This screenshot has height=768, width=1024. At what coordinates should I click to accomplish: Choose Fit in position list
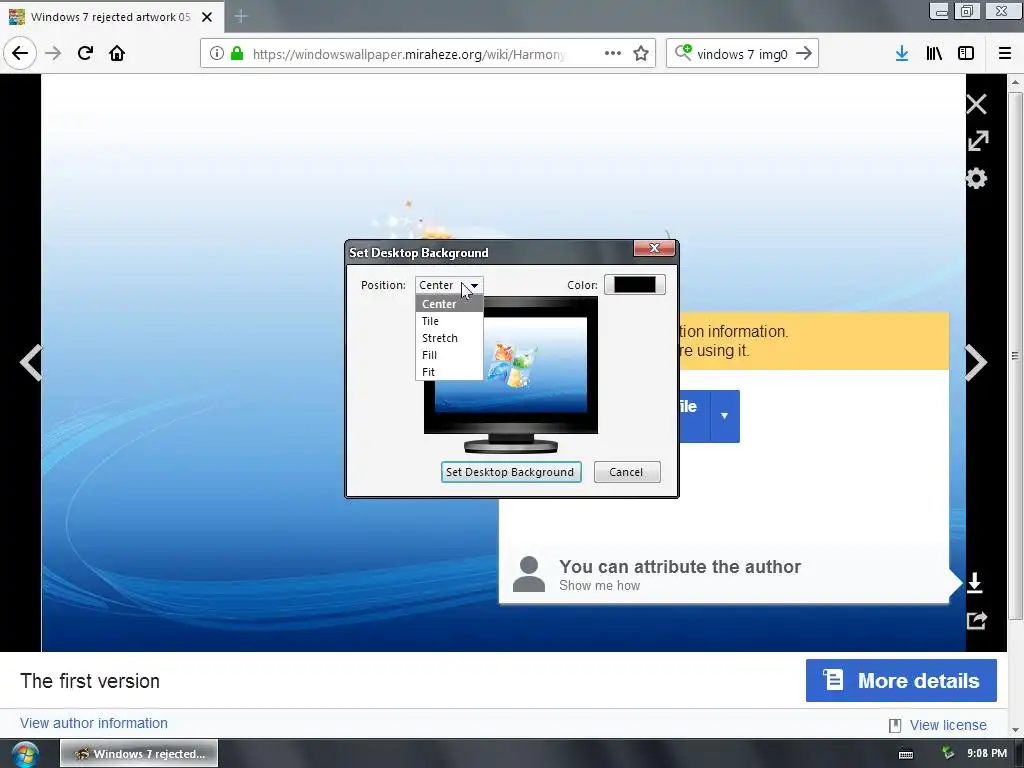tap(449, 372)
